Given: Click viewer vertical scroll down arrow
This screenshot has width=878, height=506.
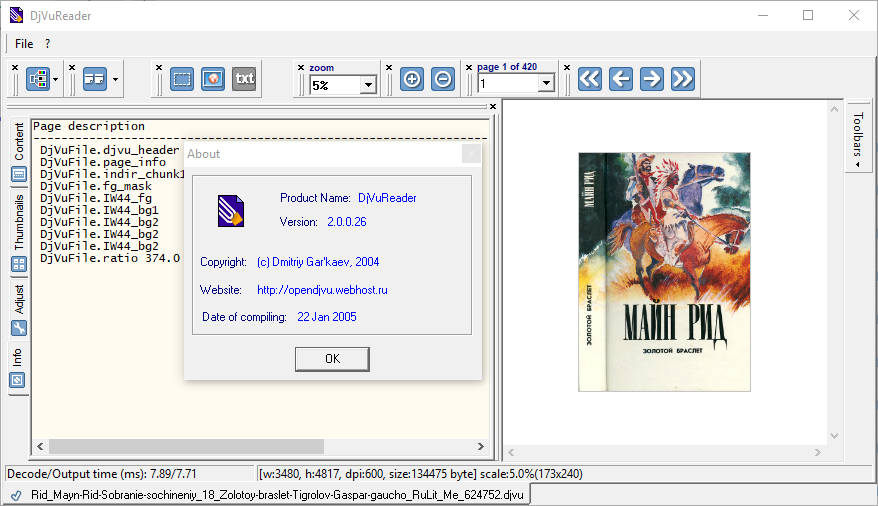Looking at the screenshot, I should point(834,435).
